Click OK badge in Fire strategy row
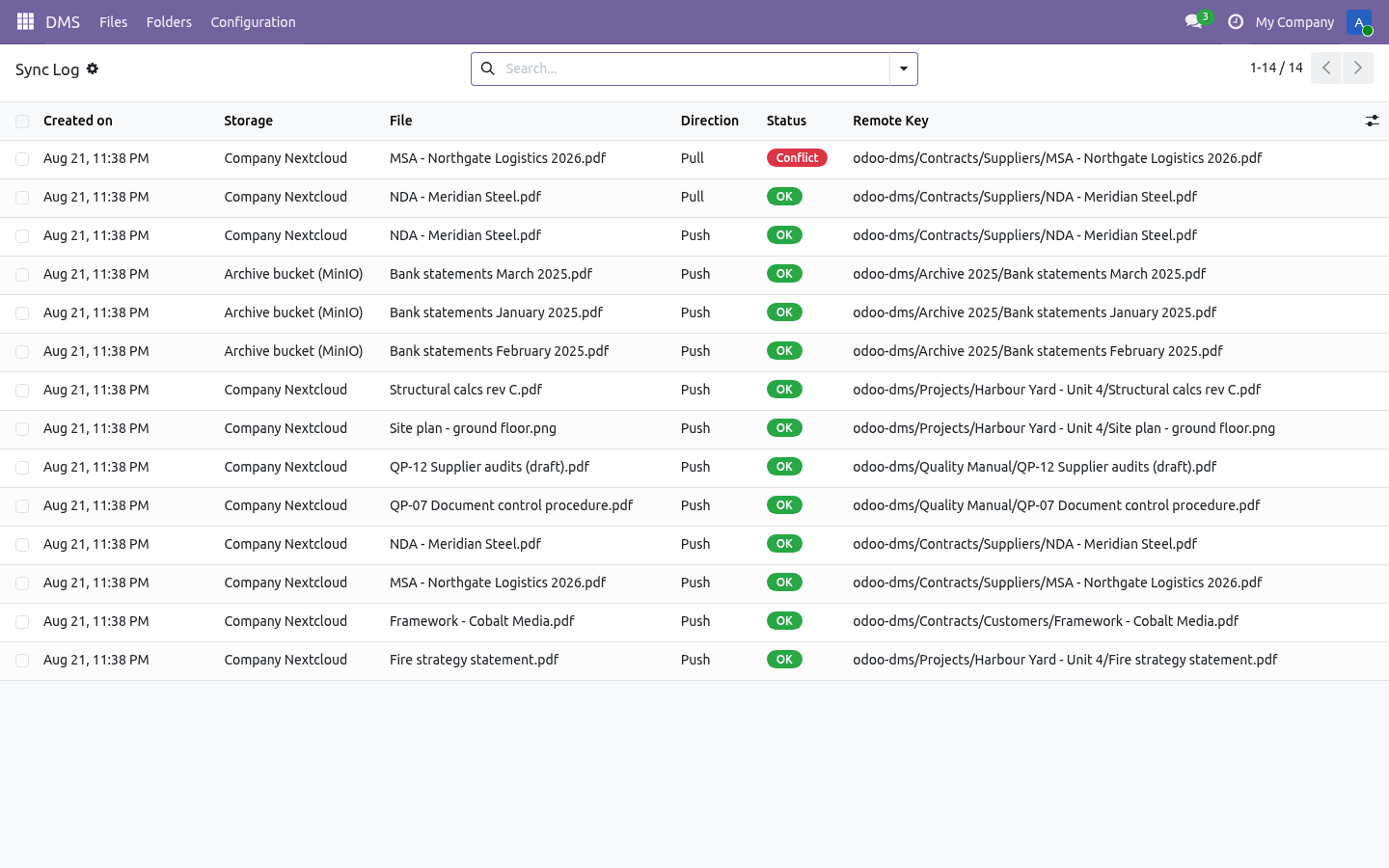Screen dimensions: 1389x868 [x=784, y=660]
